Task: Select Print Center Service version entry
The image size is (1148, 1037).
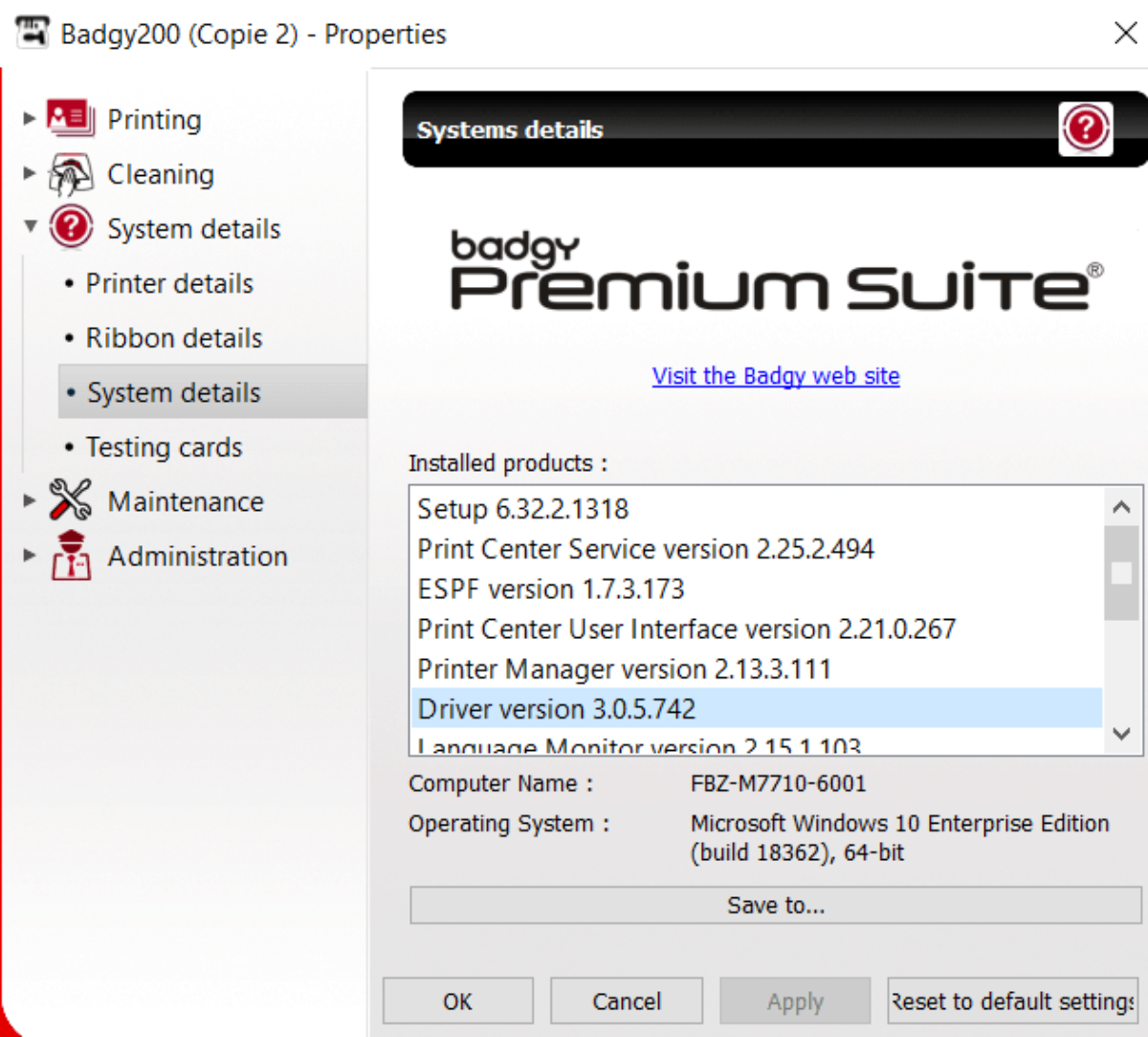Action: (x=646, y=549)
